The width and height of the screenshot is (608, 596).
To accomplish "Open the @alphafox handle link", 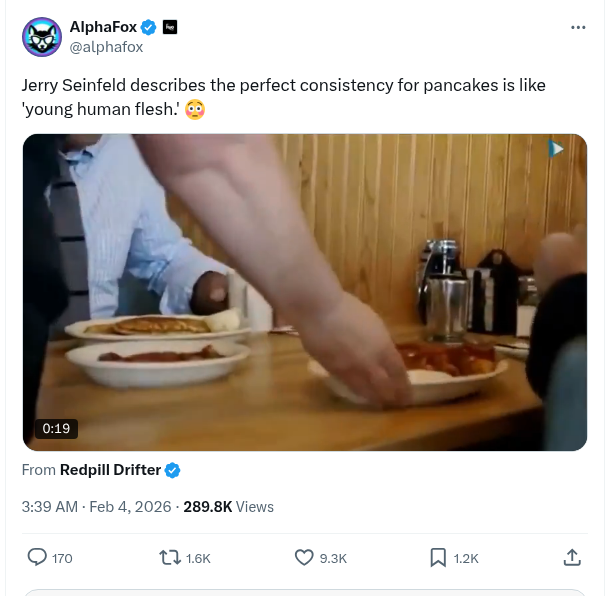I will [x=105, y=46].
